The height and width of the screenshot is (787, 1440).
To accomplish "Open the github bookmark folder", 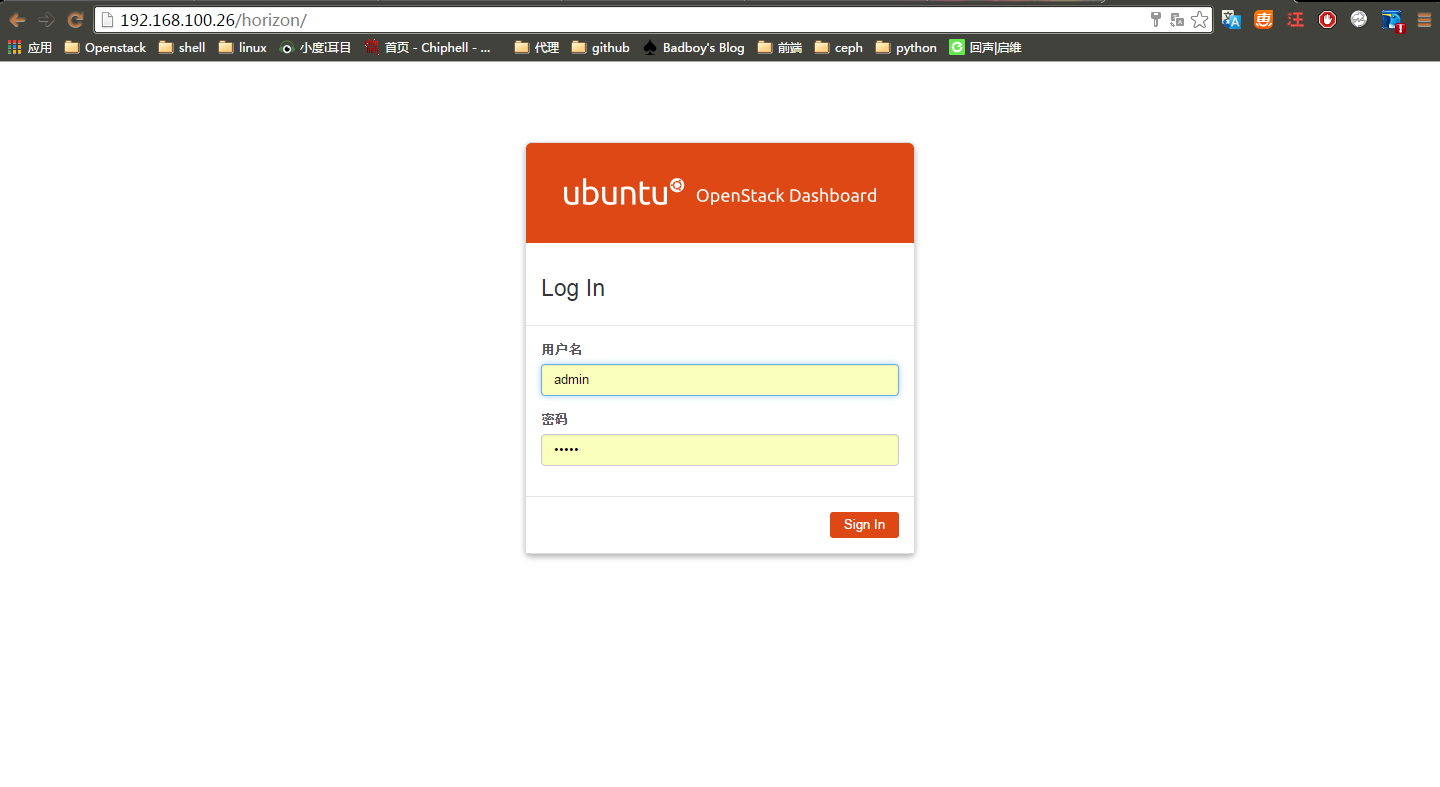I will (x=601, y=47).
